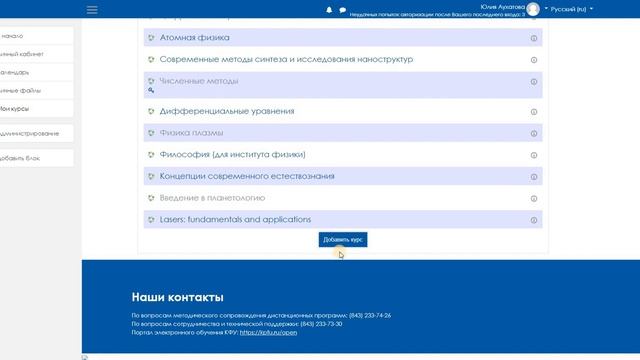The image size is (640, 360).
Task: Open Календарь in sidebar
Action: [36, 72]
